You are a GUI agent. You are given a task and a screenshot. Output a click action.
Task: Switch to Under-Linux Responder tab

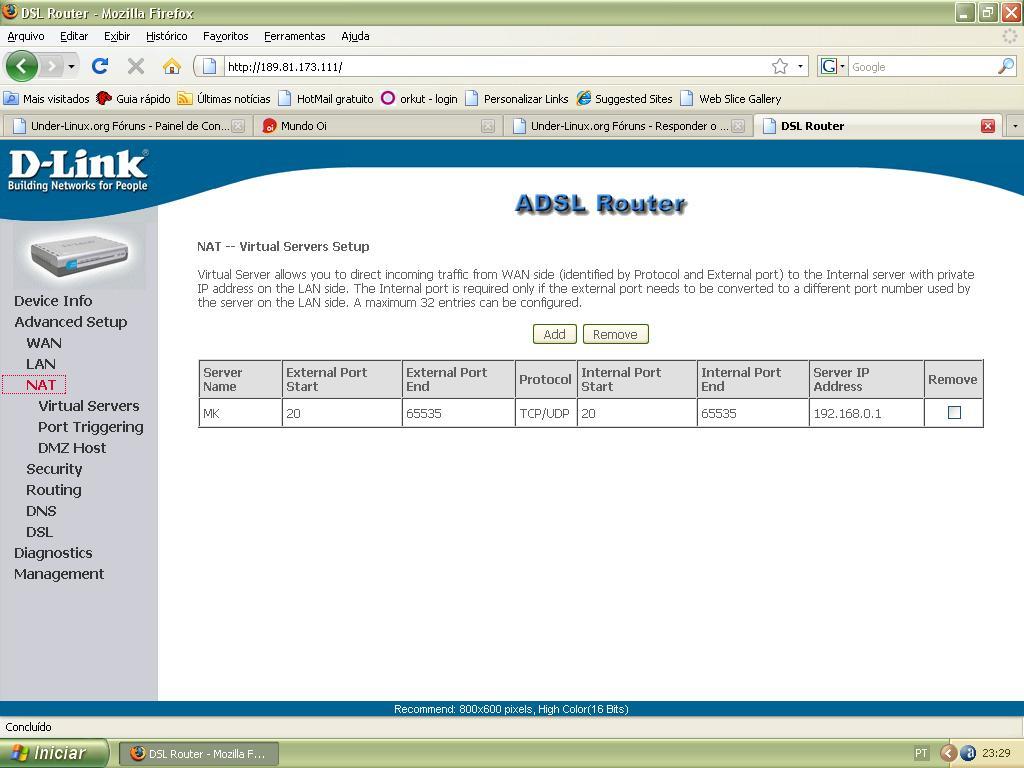[627, 126]
